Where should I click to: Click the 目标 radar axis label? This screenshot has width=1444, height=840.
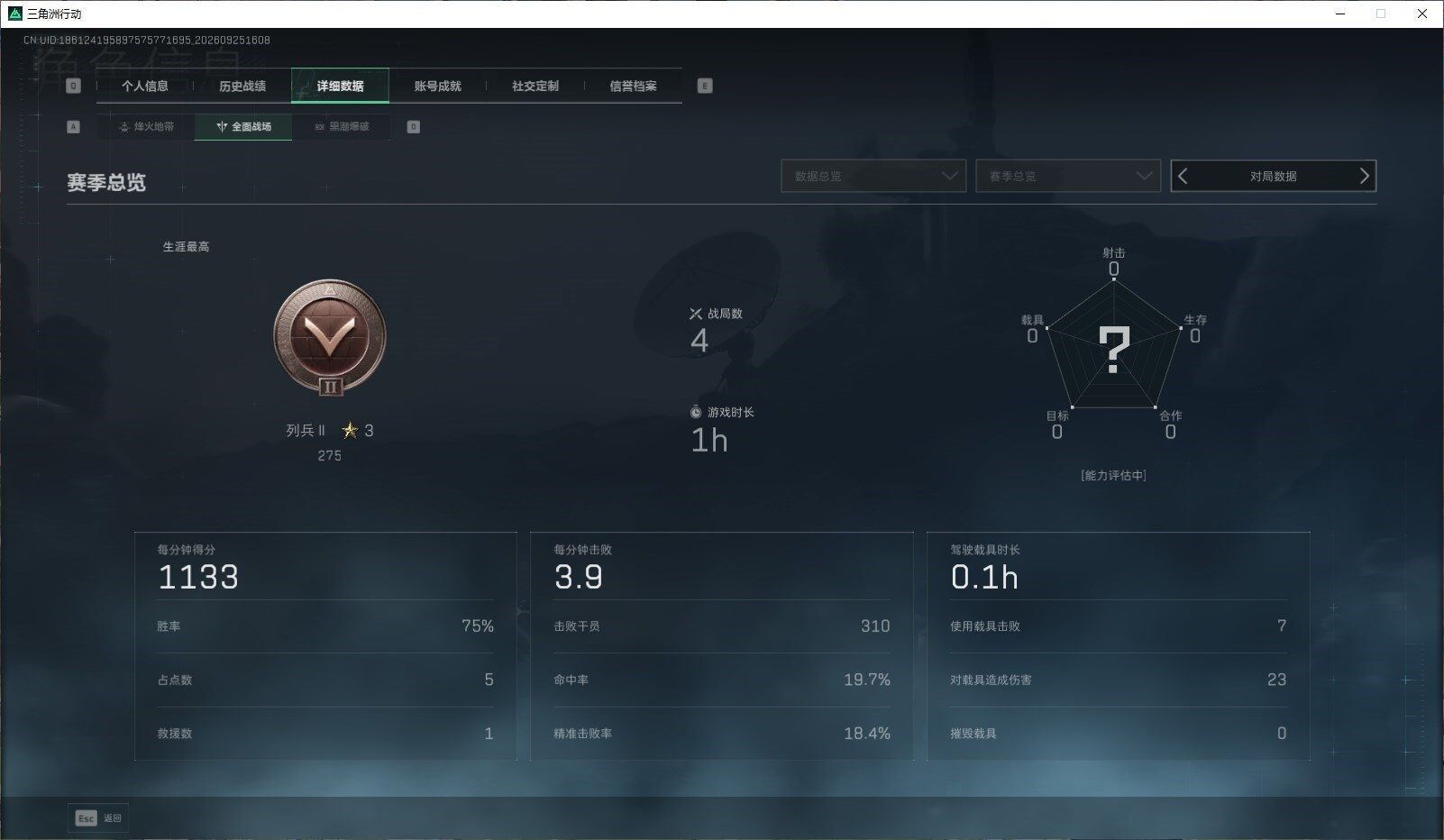click(x=1057, y=415)
